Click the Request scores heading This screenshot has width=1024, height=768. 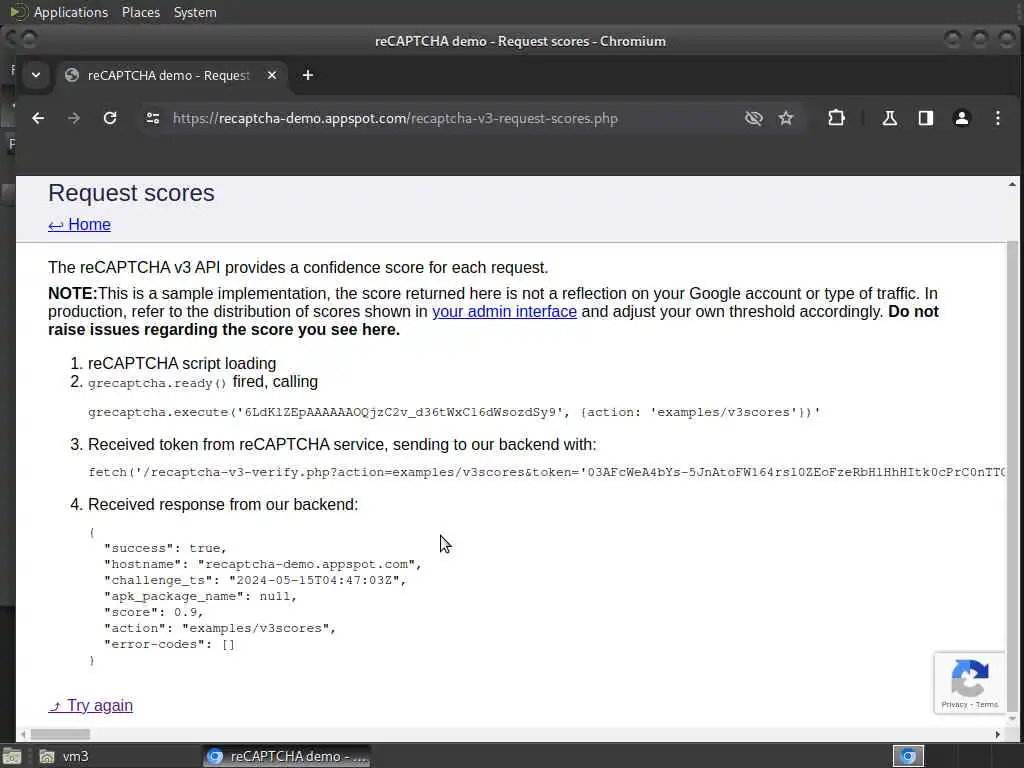pyautogui.click(x=131, y=193)
